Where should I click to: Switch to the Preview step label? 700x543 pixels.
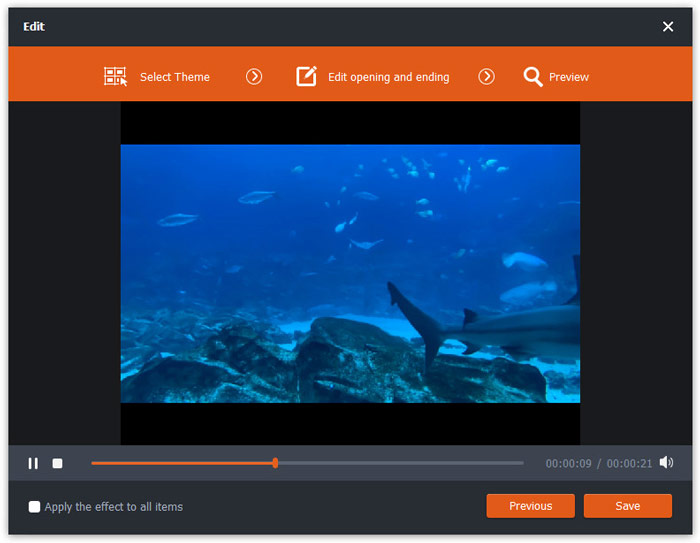point(568,77)
